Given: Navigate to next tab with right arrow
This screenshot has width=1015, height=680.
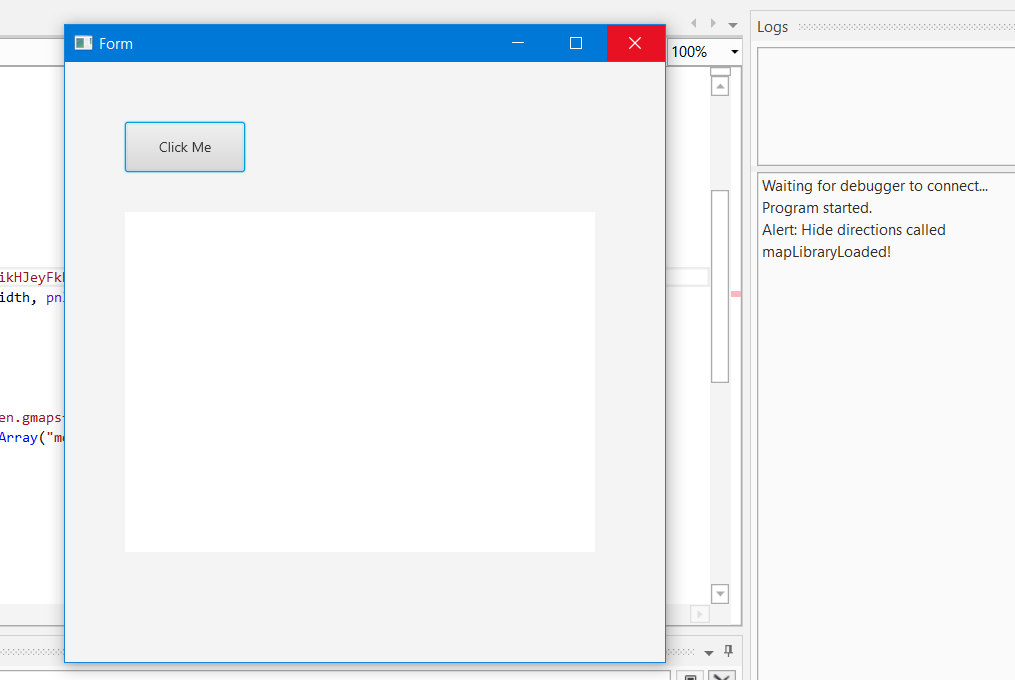Looking at the screenshot, I should pos(713,23).
